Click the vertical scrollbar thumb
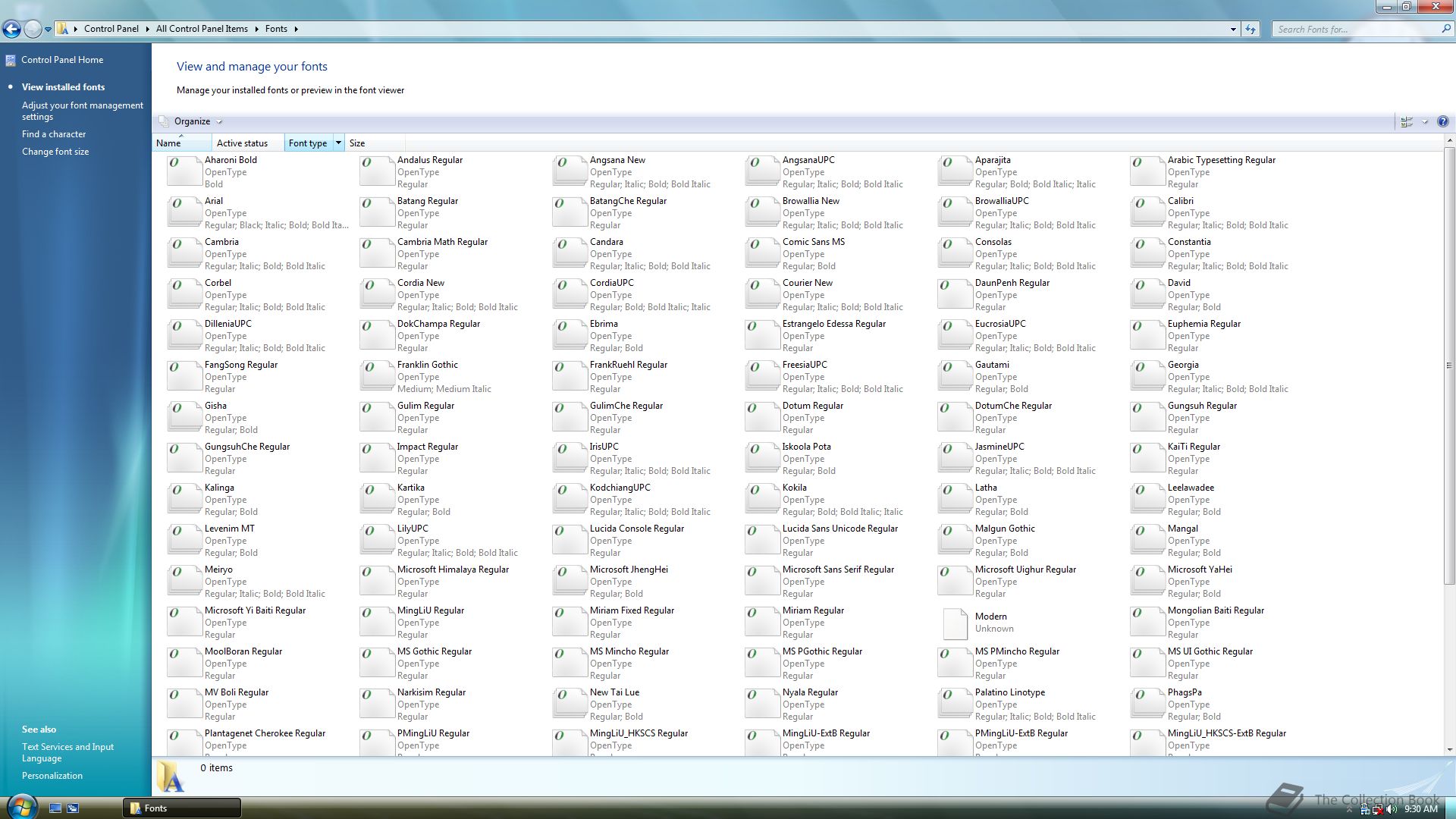This screenshot has height=819, width=1456. (x=1449, y=366)
